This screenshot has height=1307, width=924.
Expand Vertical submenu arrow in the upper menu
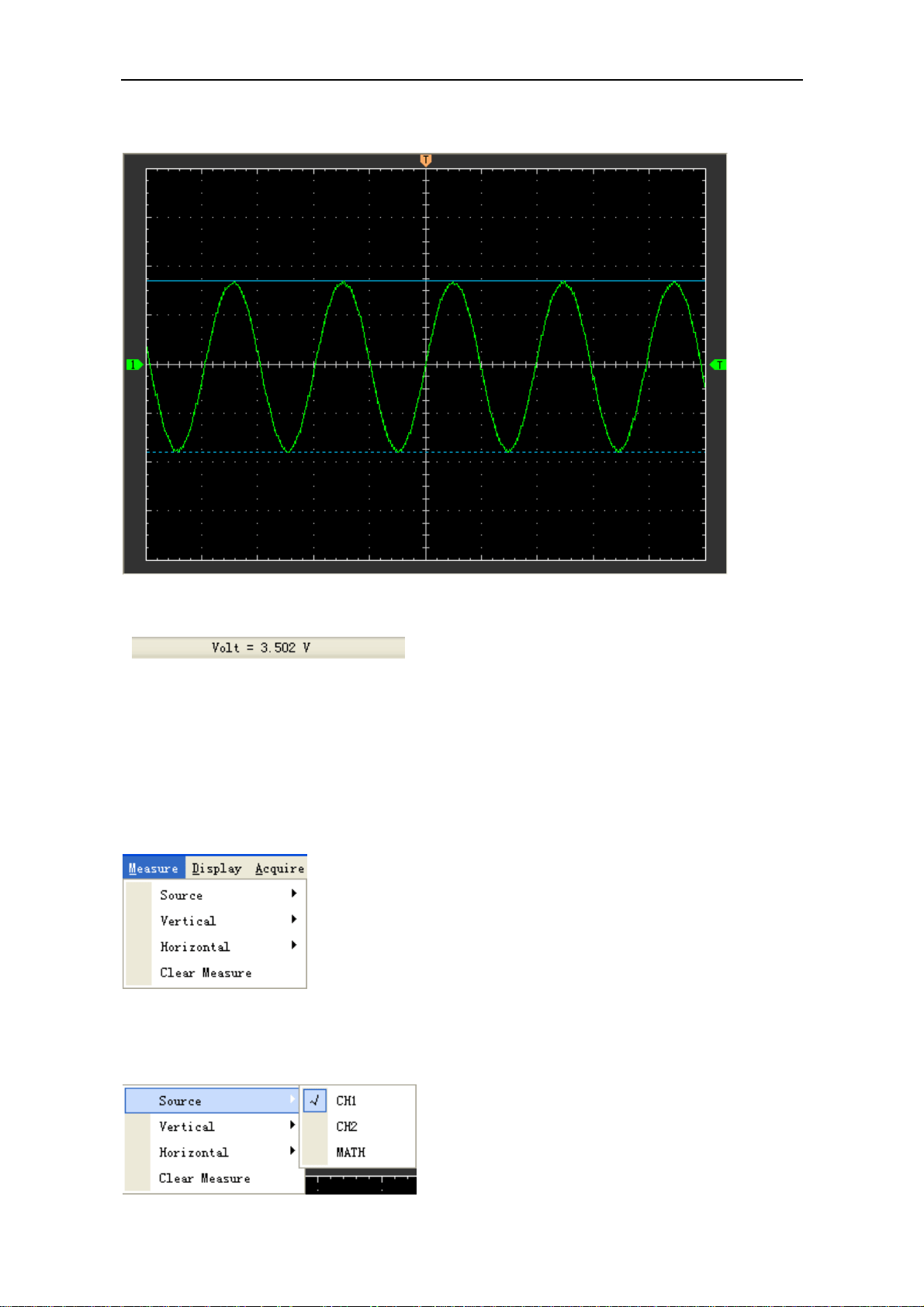[294, 919]
